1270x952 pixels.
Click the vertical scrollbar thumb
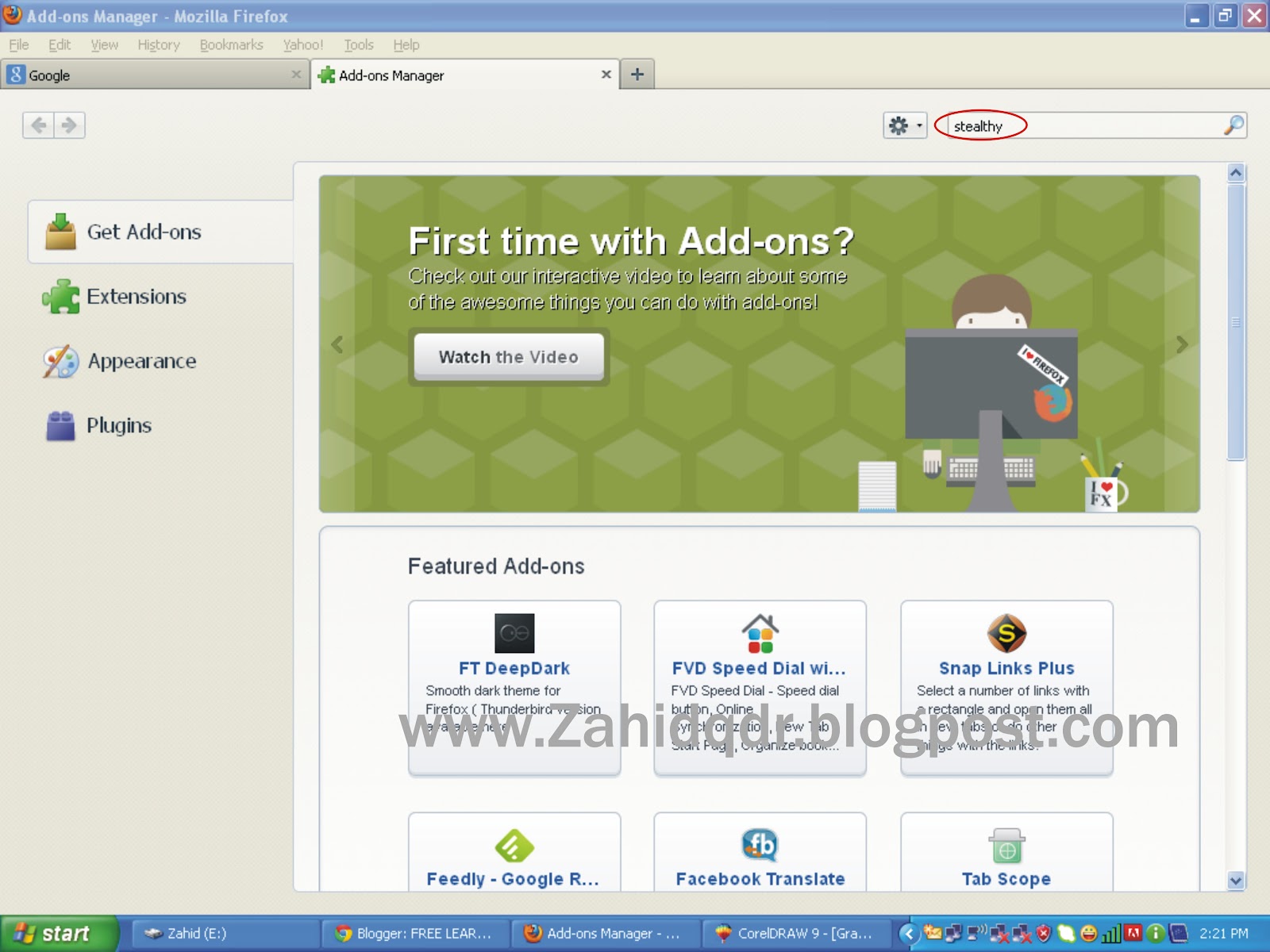[x=1236, y=322]
